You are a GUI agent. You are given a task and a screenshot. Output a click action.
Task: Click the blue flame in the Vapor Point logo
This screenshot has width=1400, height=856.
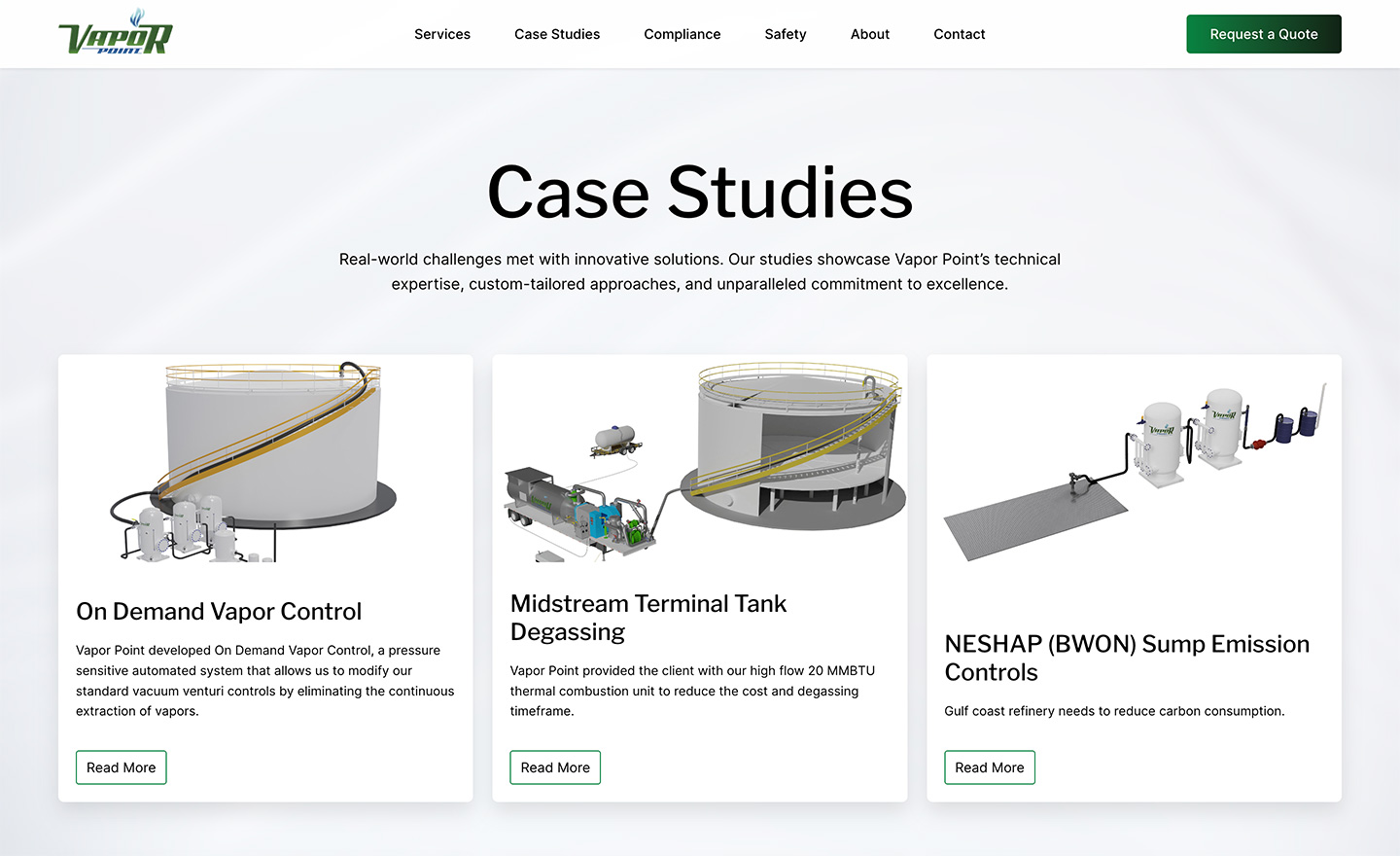(137, 16)
